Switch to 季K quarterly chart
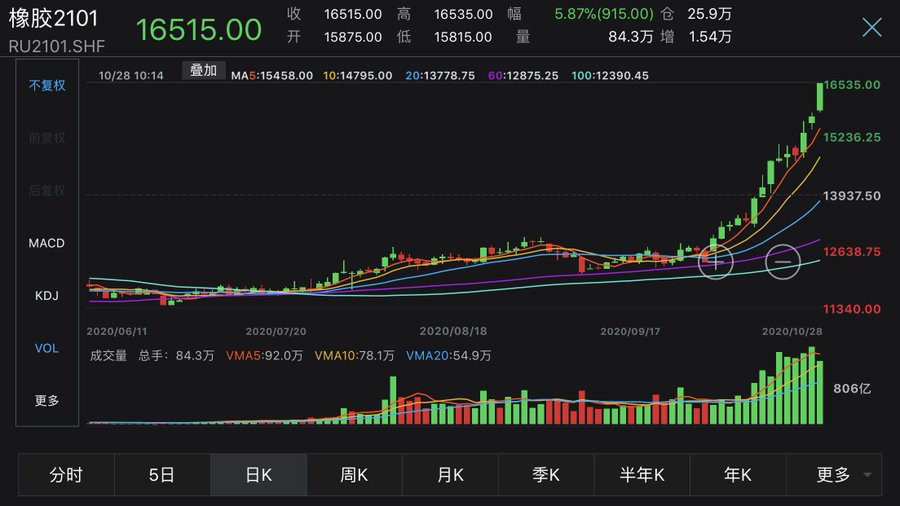This screenshot has width=900, height=506. point(546,475)
